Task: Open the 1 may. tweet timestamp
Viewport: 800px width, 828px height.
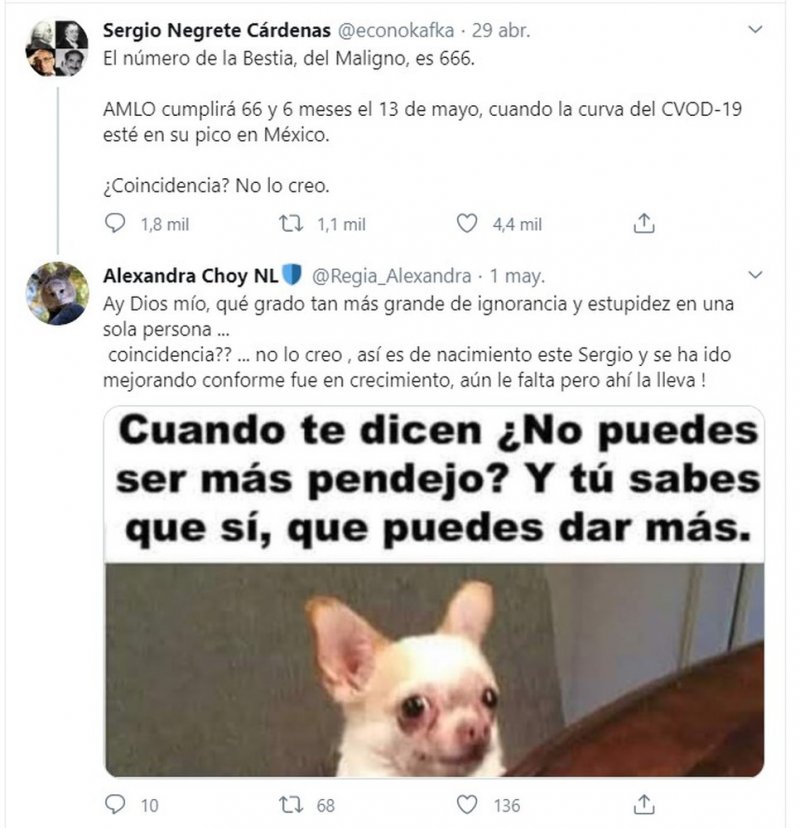Action: [x=517, y=276]
